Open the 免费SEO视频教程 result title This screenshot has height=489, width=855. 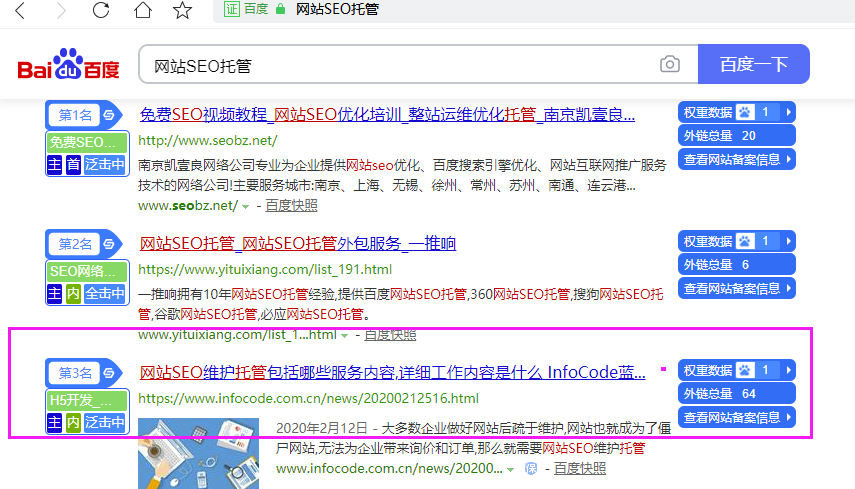(387, 115)
